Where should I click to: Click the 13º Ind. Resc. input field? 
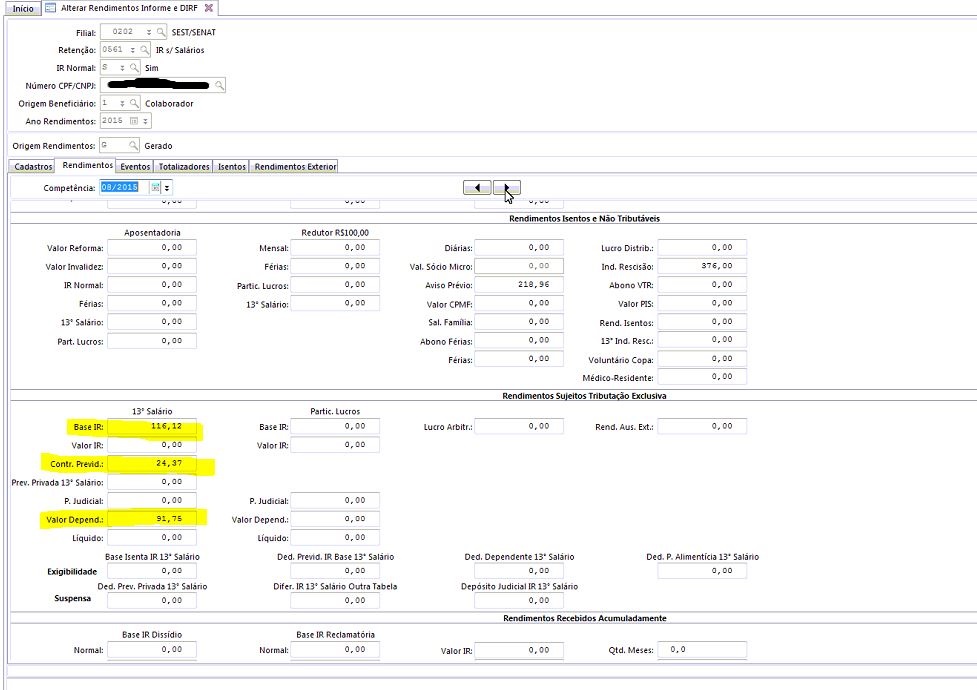click(702, 340)
